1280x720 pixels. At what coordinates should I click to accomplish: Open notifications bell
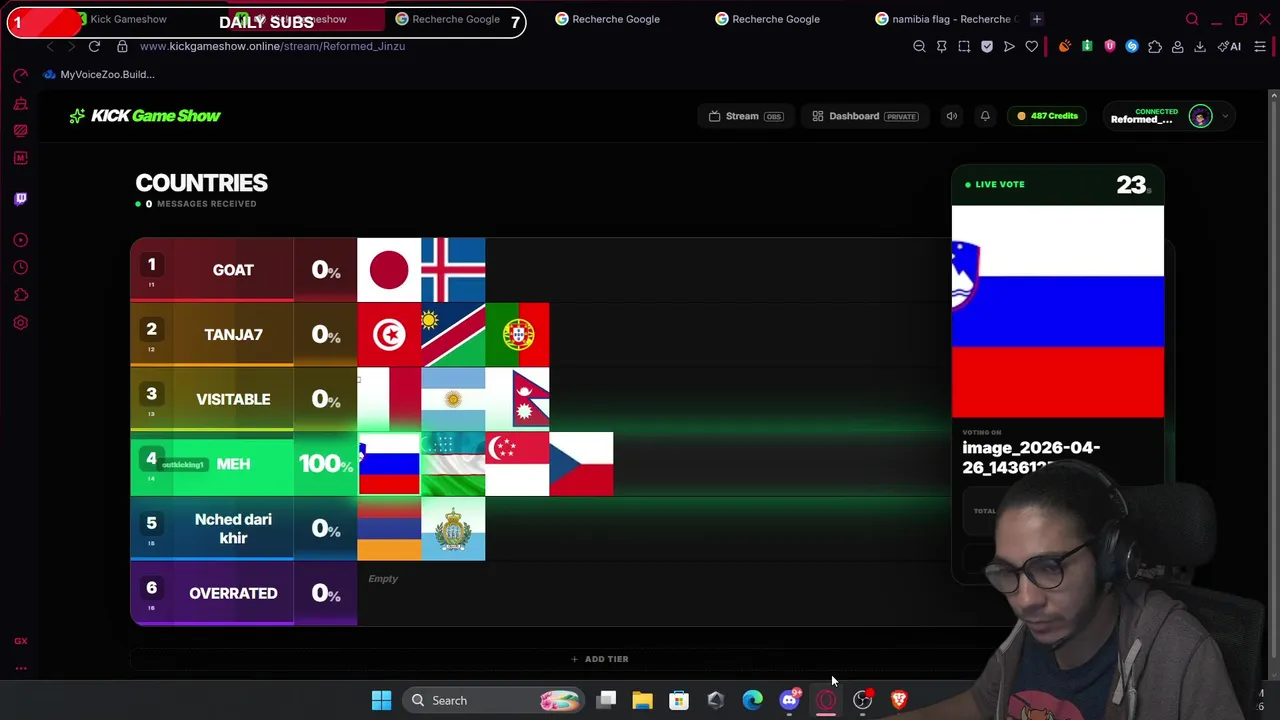(x=985, y=116)
